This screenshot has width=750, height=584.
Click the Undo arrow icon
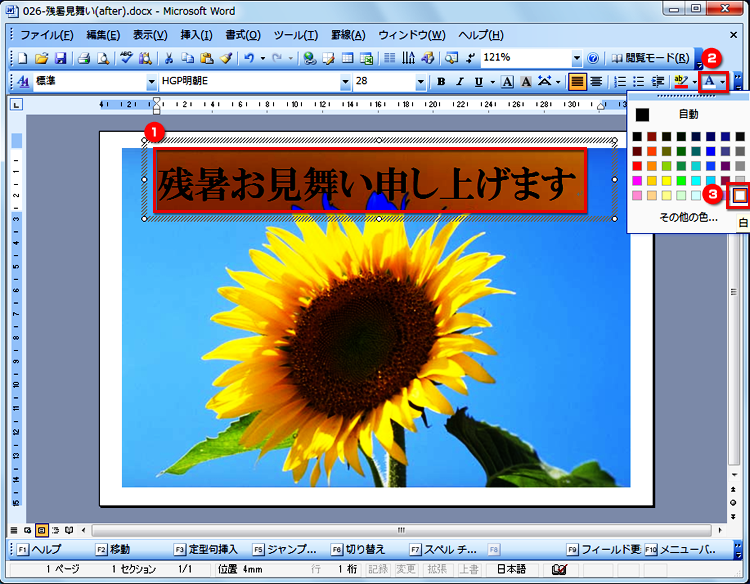pos(249,58)
